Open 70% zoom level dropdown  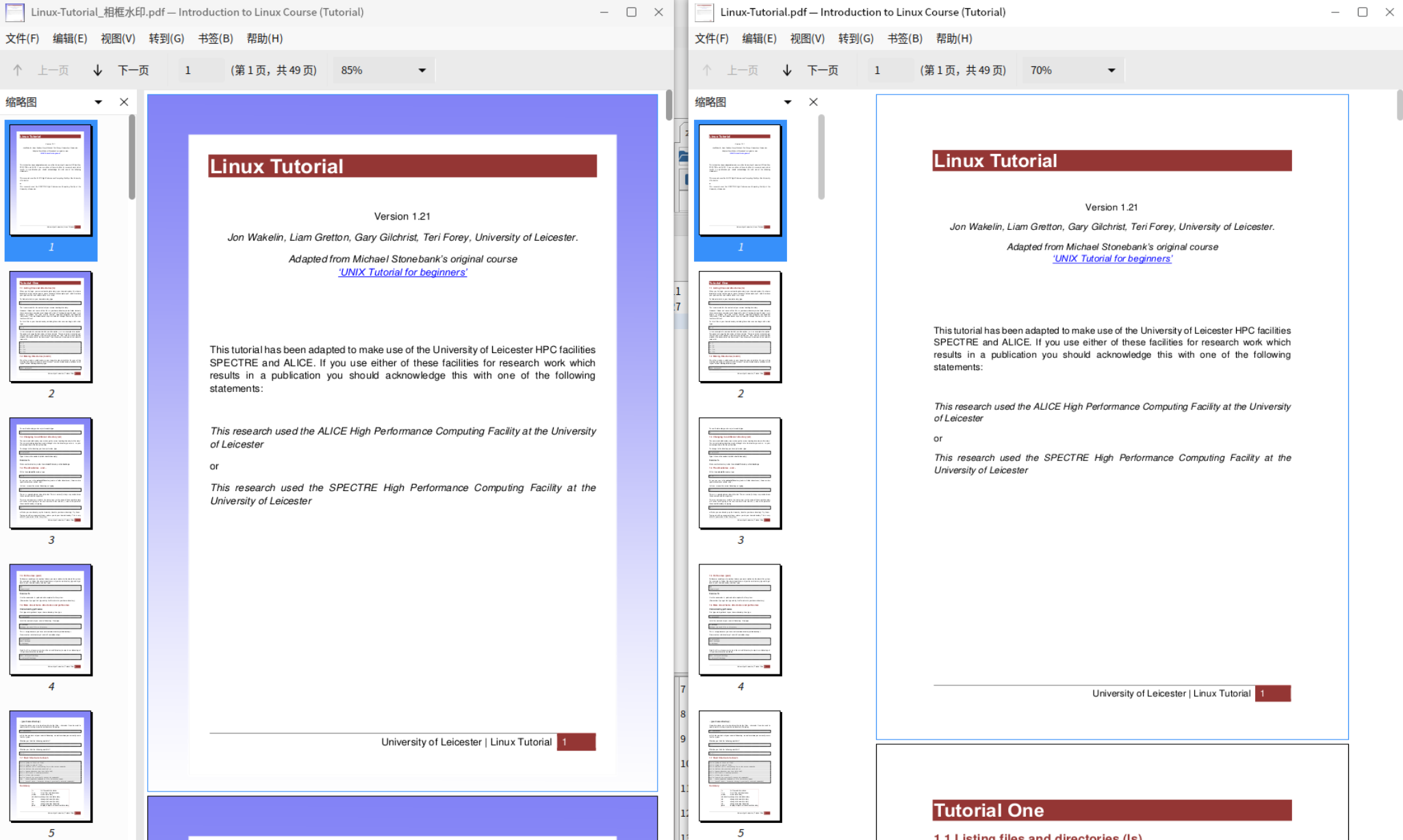tap(1111, 70)
